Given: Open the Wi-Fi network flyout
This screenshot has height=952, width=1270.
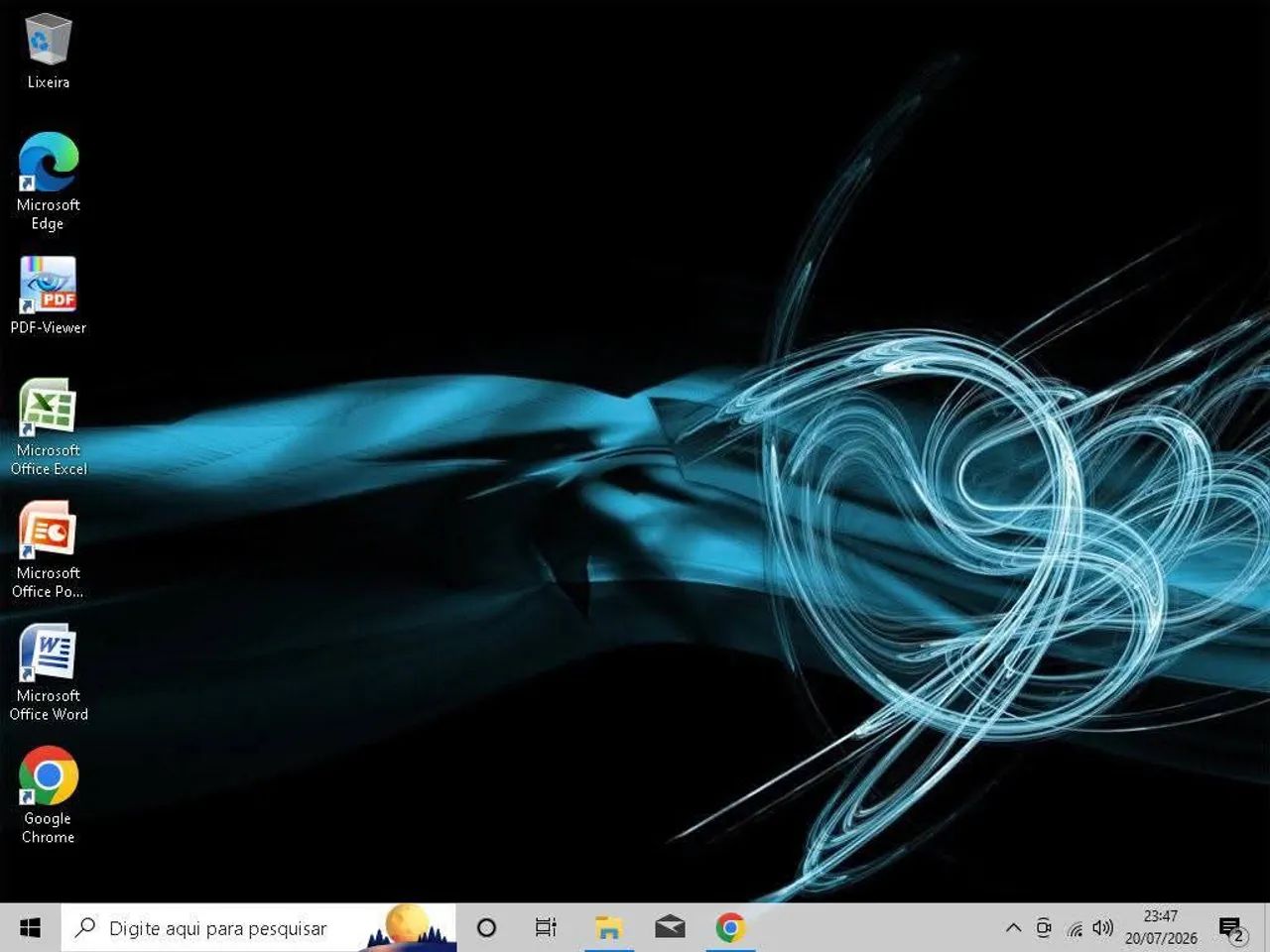Looking at the screenshot, I should (1075, 928).
